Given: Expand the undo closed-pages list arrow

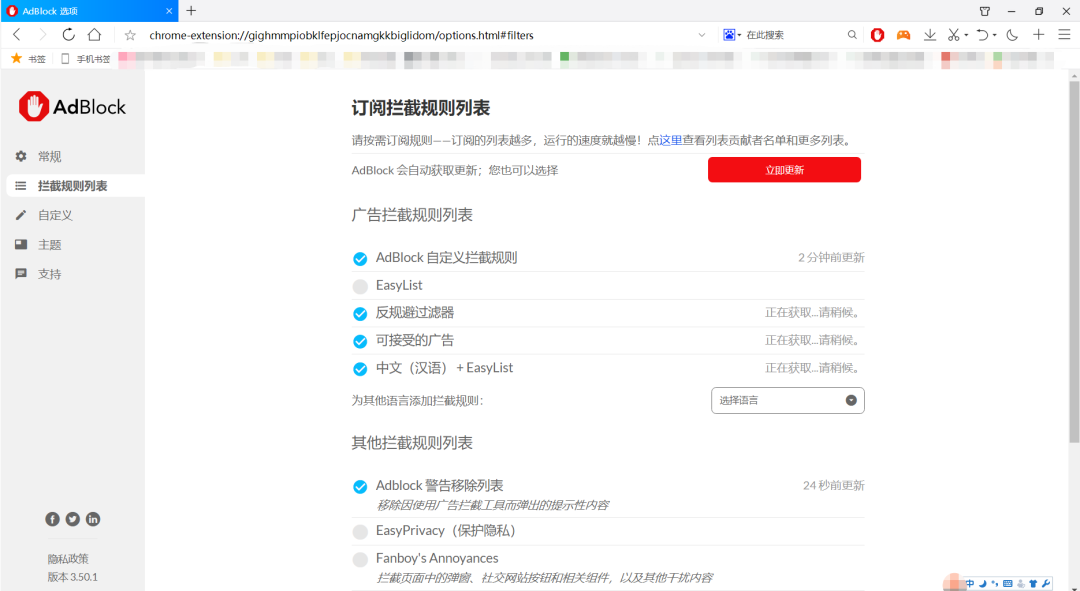Looking at the screenshot, I should pyautogui.click(x=995, y=35).
